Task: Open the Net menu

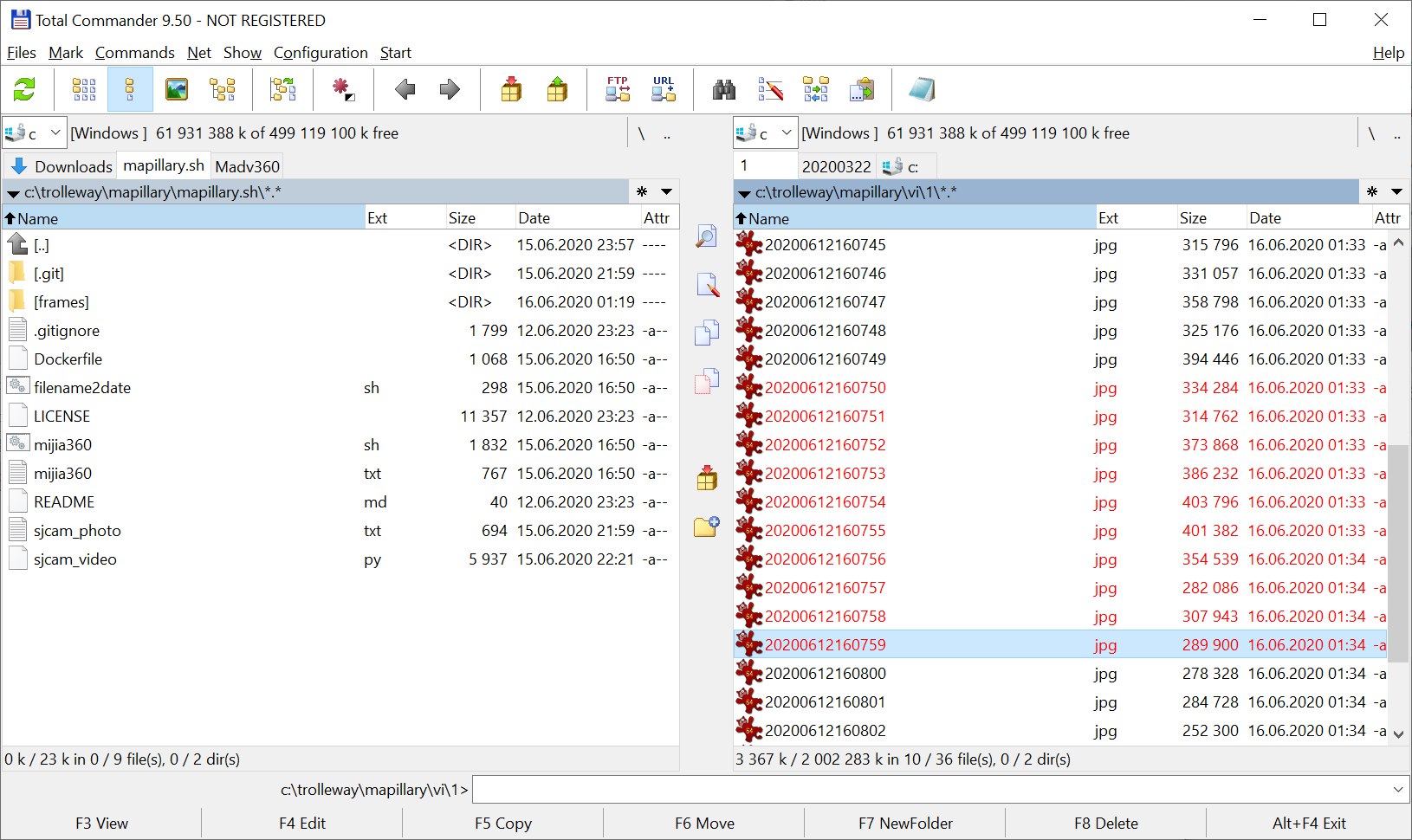Action: point(199,53)
